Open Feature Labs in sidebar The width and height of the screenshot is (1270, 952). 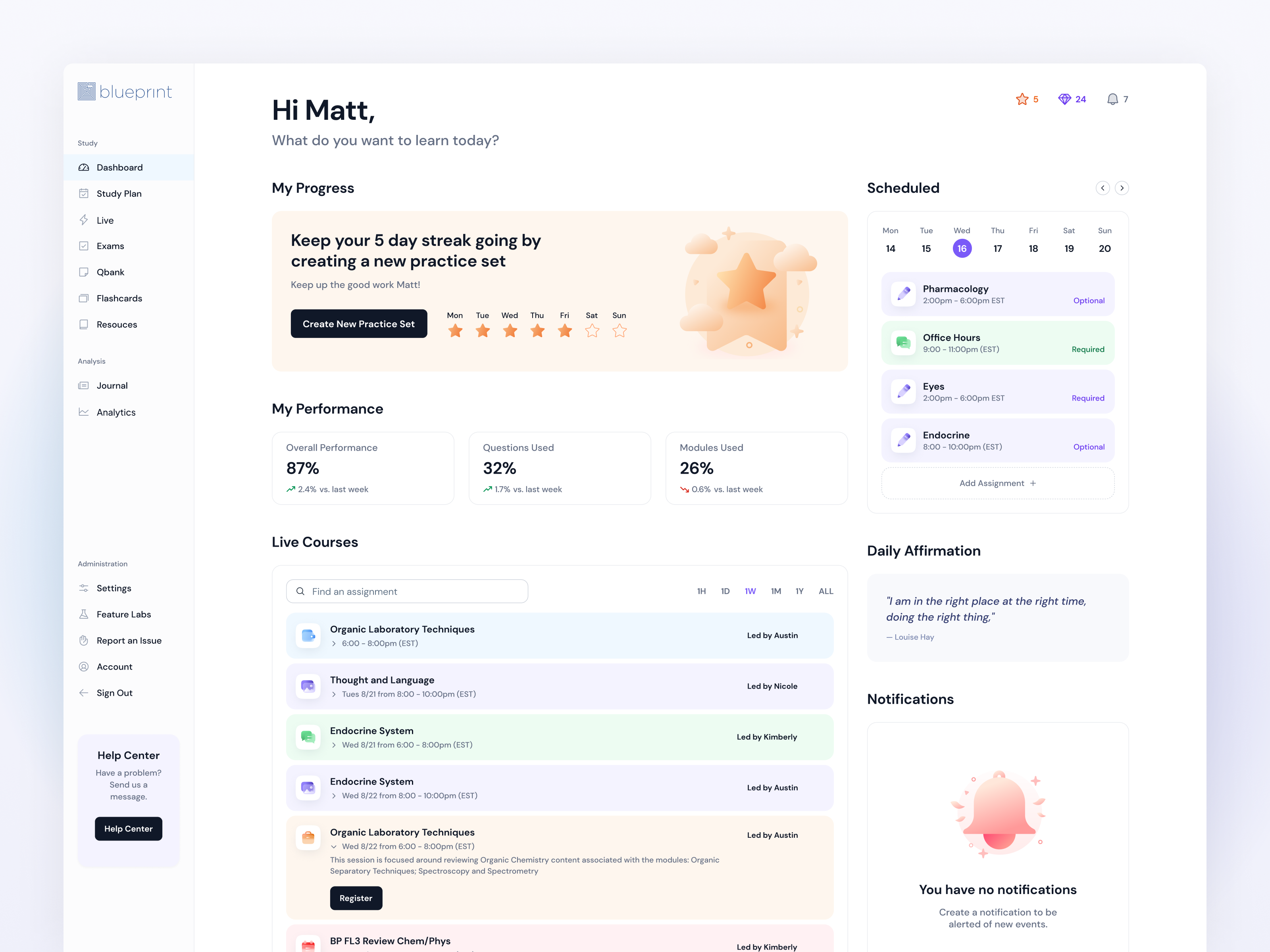pyautogui.click(x=129, y=614)
